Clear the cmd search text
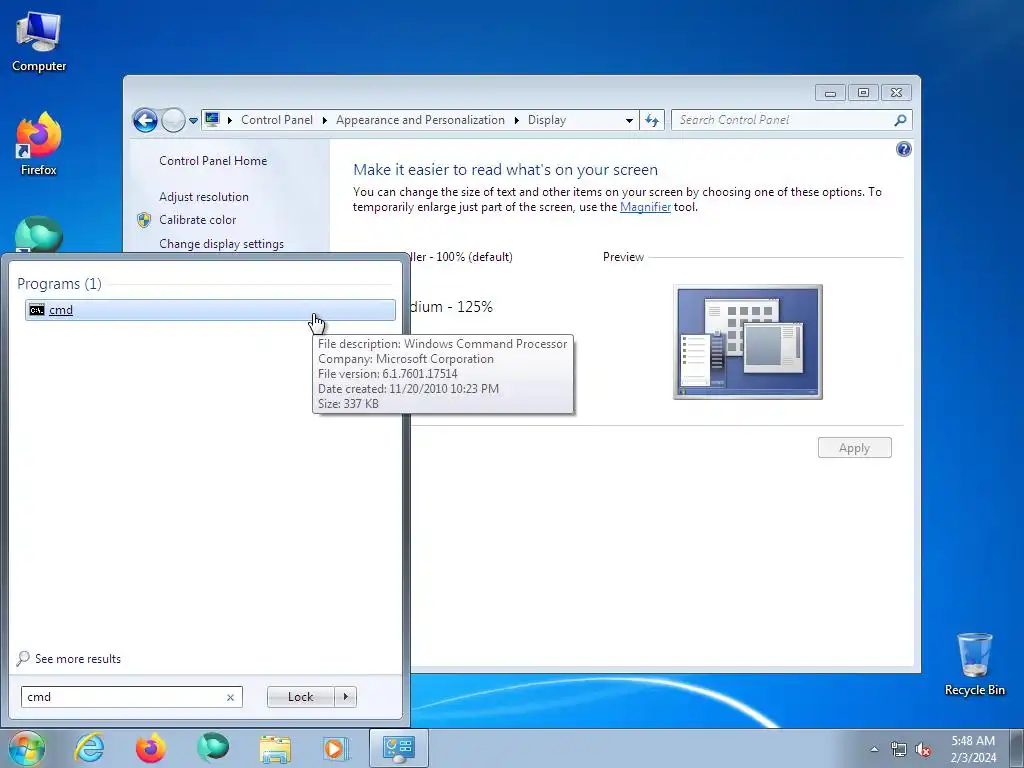 [230, 697]
